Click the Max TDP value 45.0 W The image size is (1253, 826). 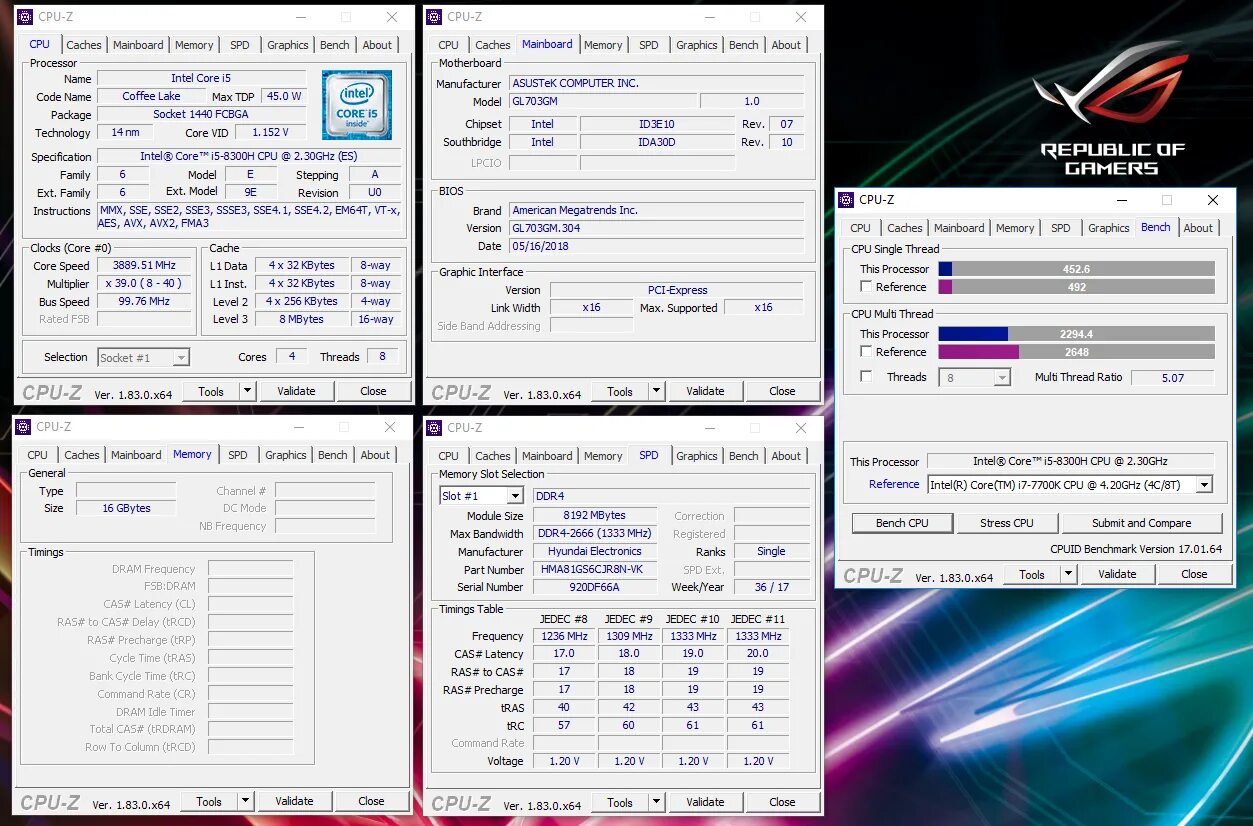284,97
